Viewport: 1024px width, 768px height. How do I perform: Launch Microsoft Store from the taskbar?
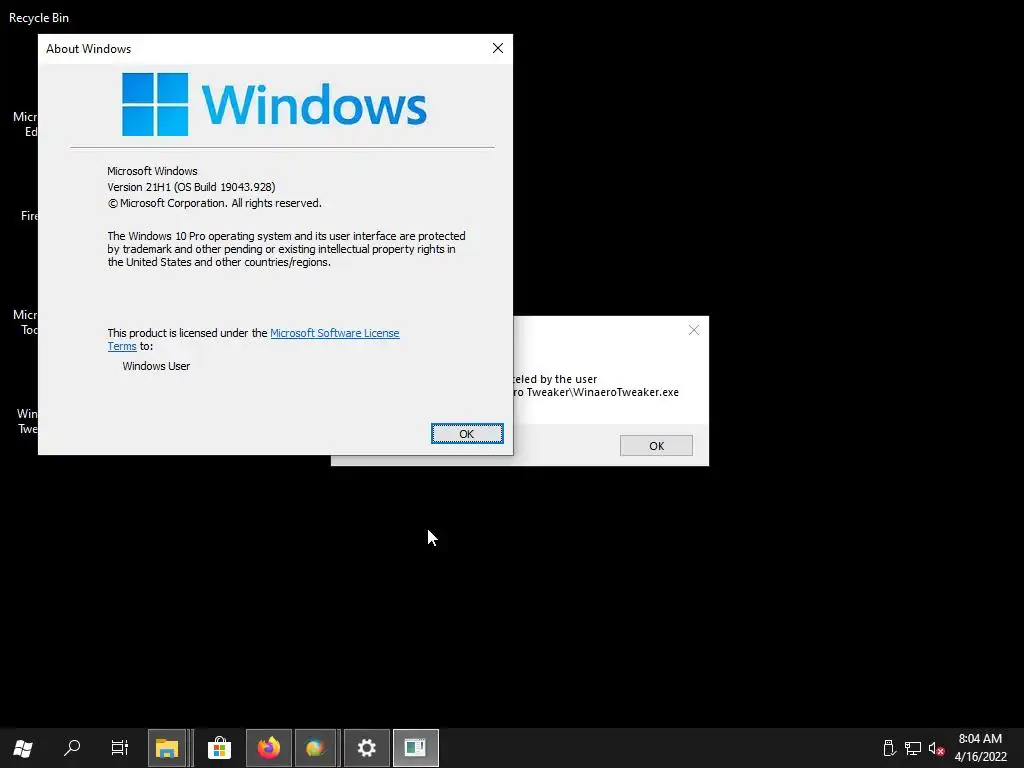pos(219,748)
